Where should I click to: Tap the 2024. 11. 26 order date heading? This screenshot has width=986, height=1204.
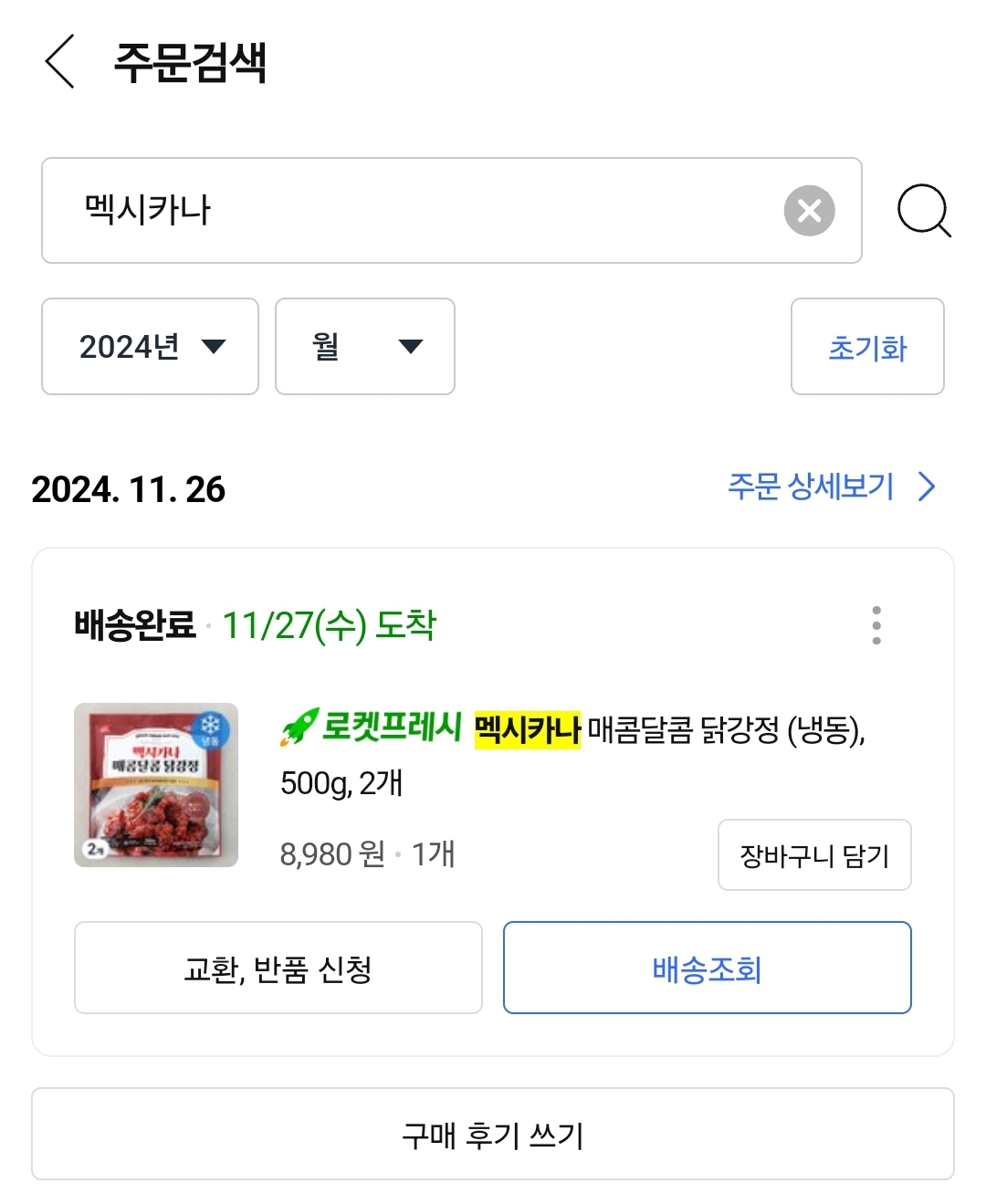tap(129, 489)
